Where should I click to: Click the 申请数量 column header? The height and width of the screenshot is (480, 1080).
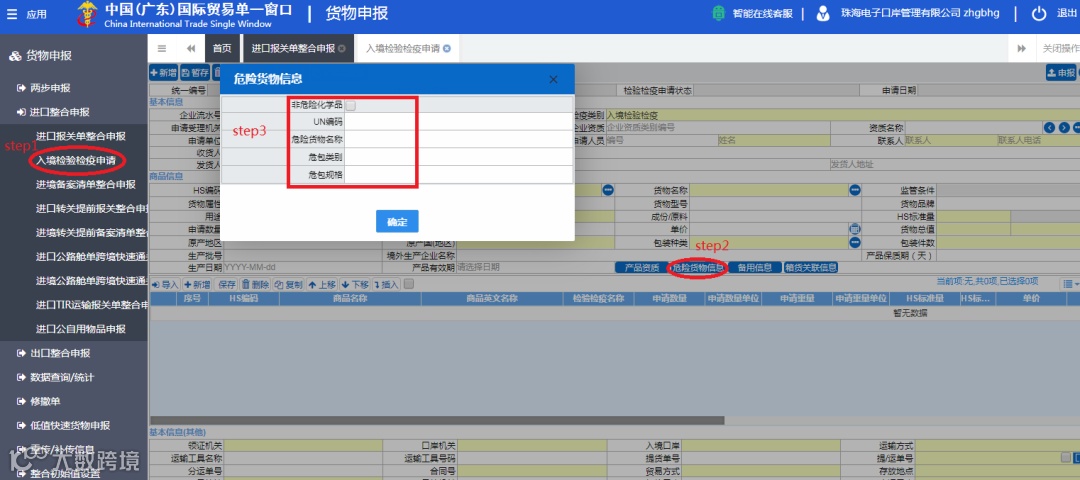coord(669,299)
